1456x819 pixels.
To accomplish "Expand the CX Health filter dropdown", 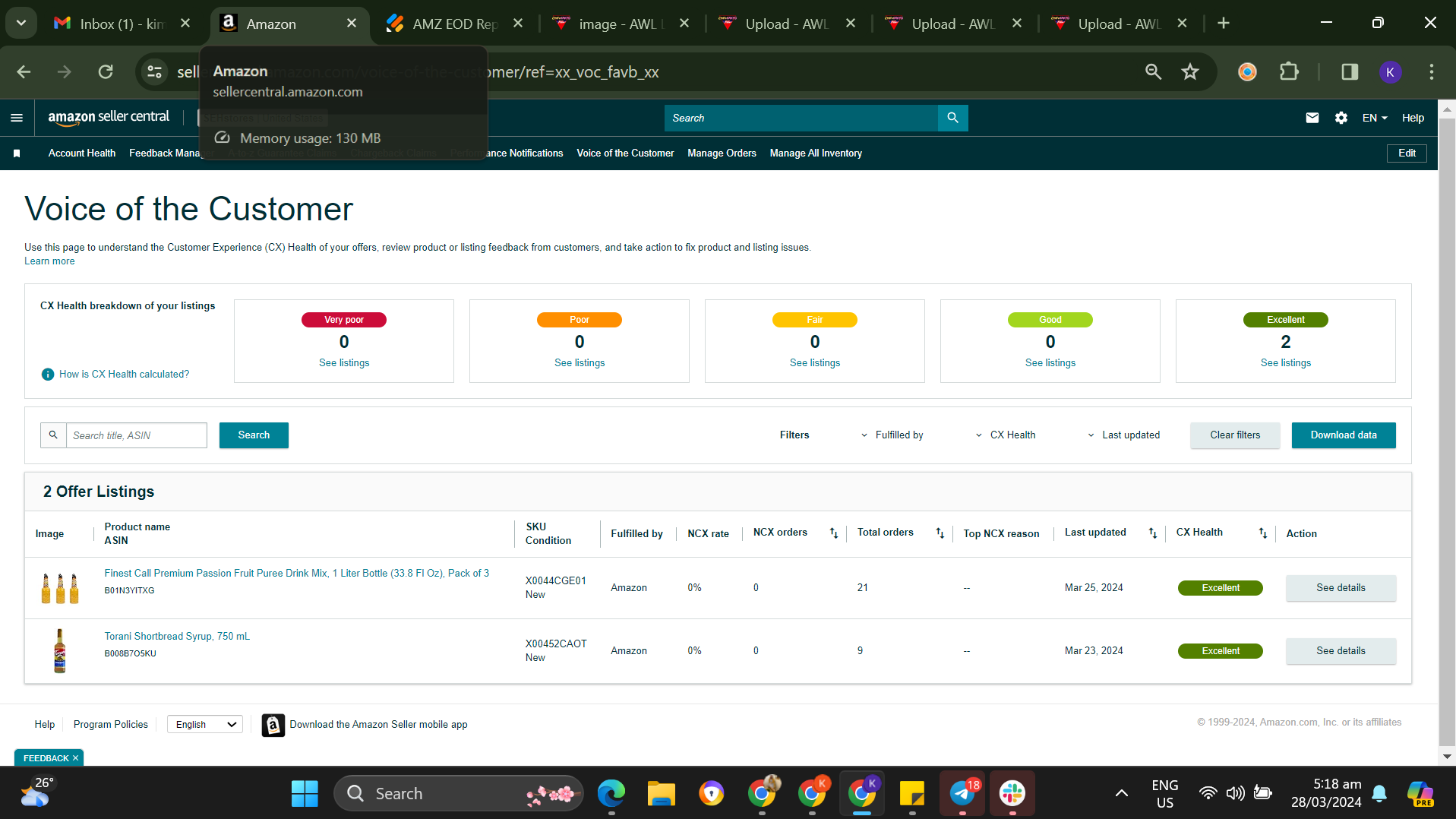I will [x=1005, y=435].
